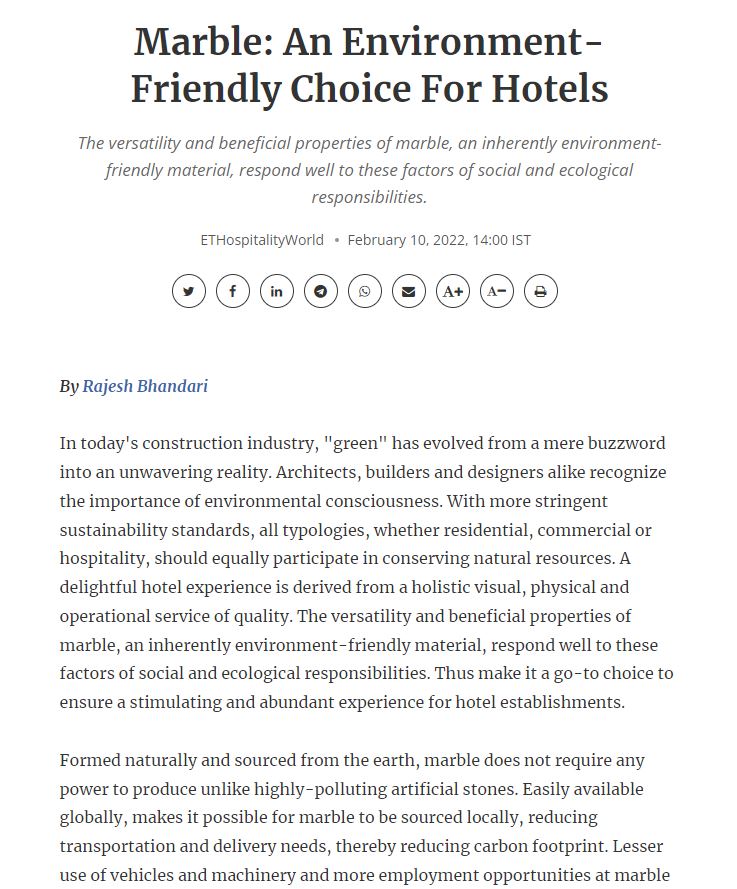Screen dimensions: 737x889
Task: Increase font size with the A+ button
Action: pos(453,291)
